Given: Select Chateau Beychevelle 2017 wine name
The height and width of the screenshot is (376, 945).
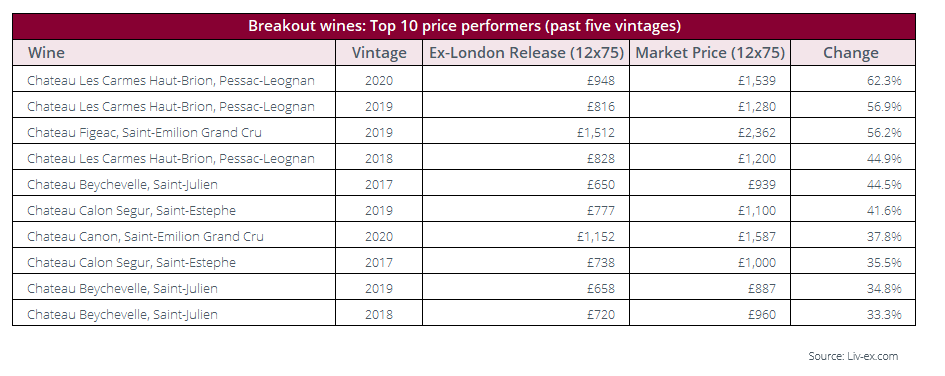Looking at the screenshot, I should (122, 185).
